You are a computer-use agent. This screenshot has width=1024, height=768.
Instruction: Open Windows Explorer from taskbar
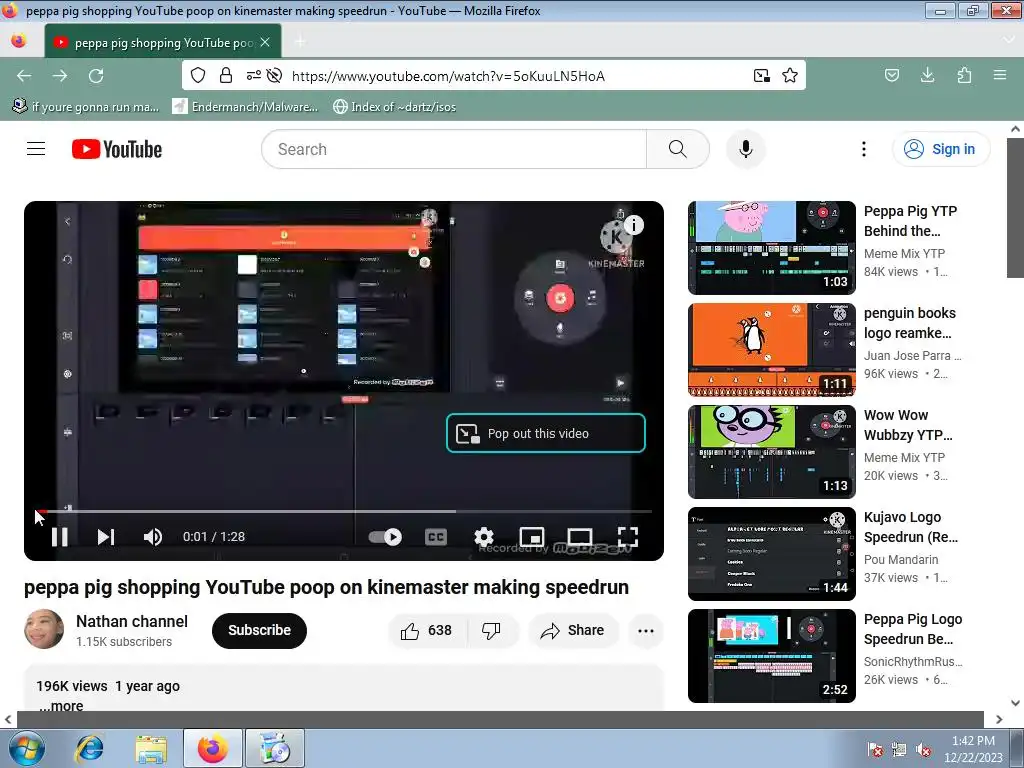(151, 748)
